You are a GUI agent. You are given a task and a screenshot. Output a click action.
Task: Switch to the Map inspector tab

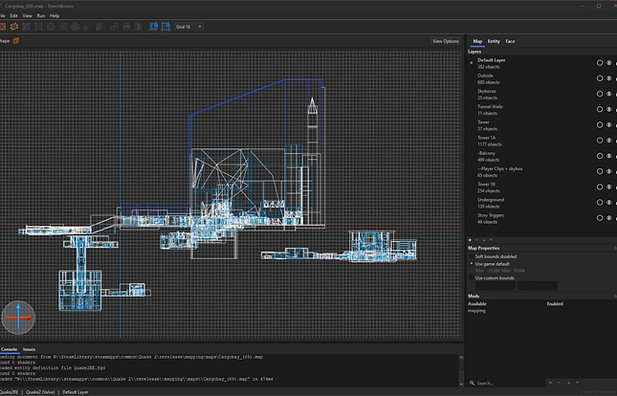477,41
